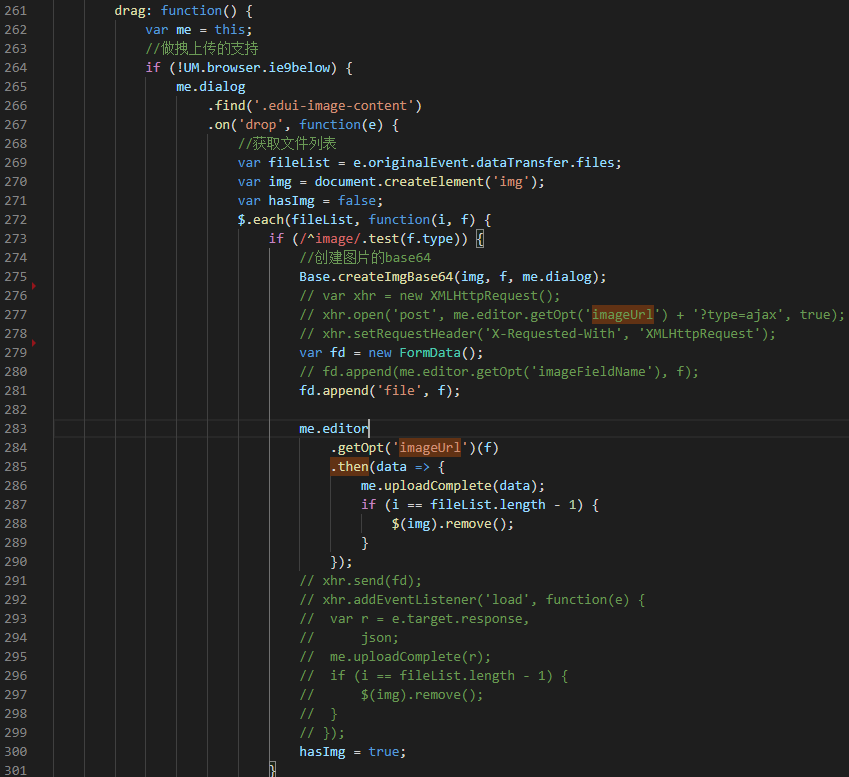Click the comment '//做拽上传的支持'
Viewport: 849px width, 777px height.
pos(201,49)
